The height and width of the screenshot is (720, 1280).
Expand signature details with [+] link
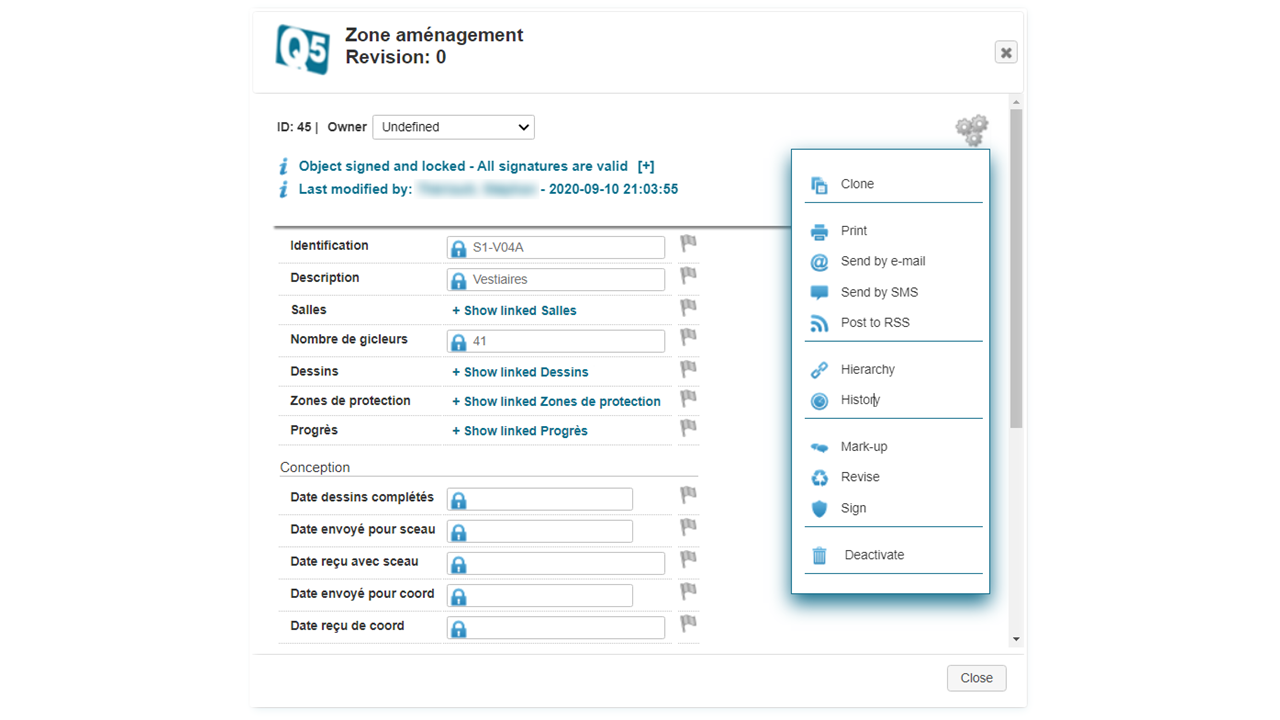(x=646, y=166)
